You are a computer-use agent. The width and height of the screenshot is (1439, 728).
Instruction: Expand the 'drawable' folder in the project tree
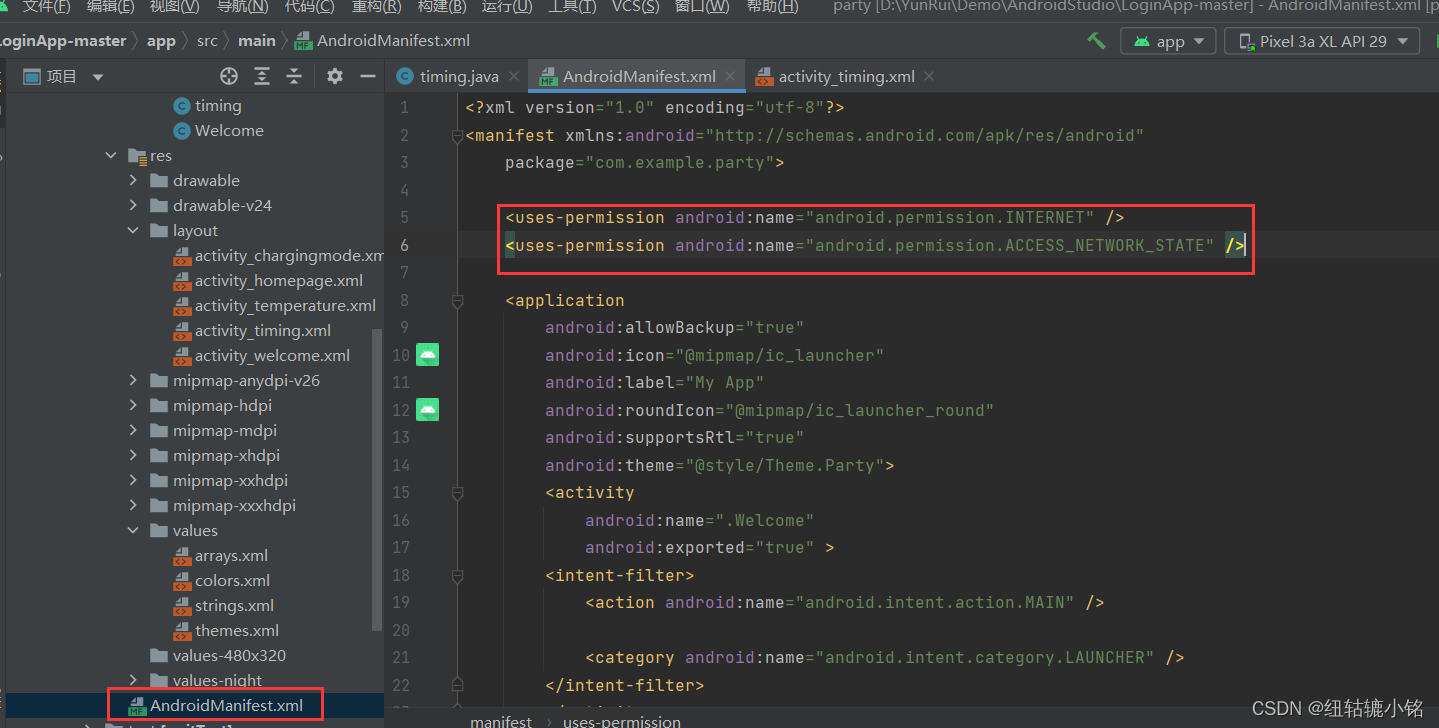click(x=131, y=180)
